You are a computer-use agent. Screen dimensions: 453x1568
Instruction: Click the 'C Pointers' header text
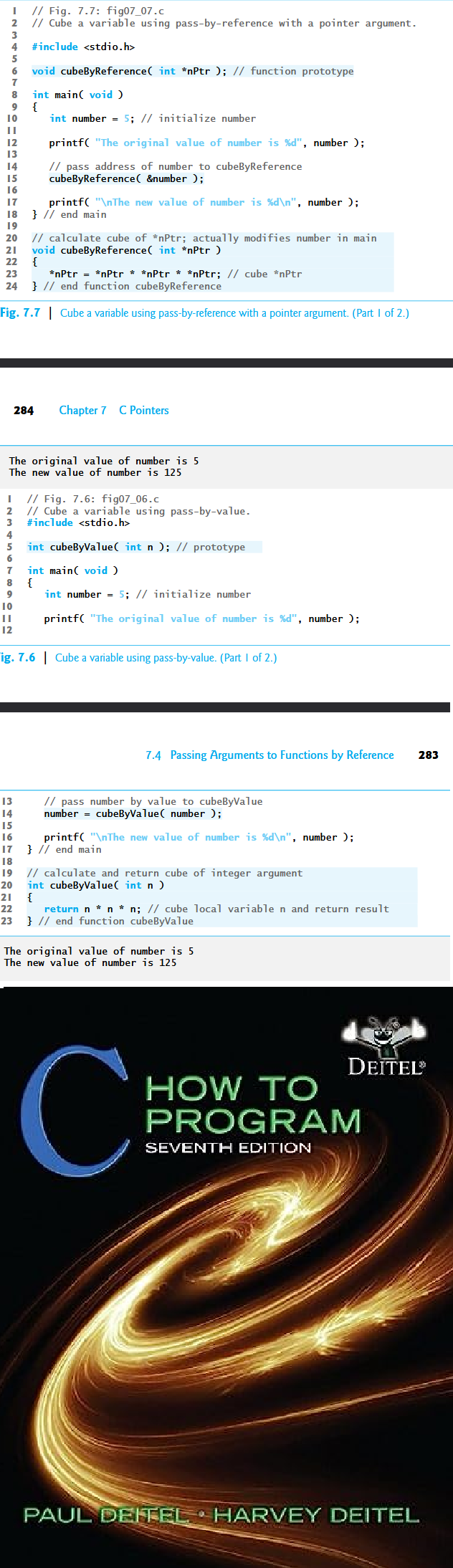(144, 411)
